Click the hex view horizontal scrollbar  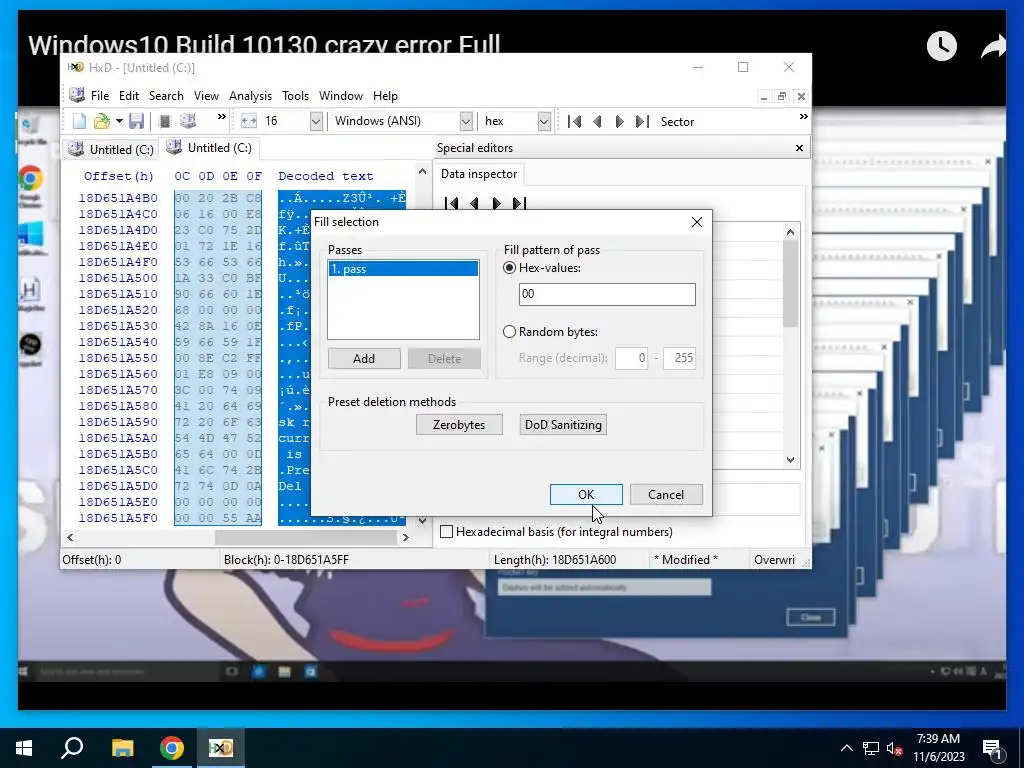pos(306,537)
